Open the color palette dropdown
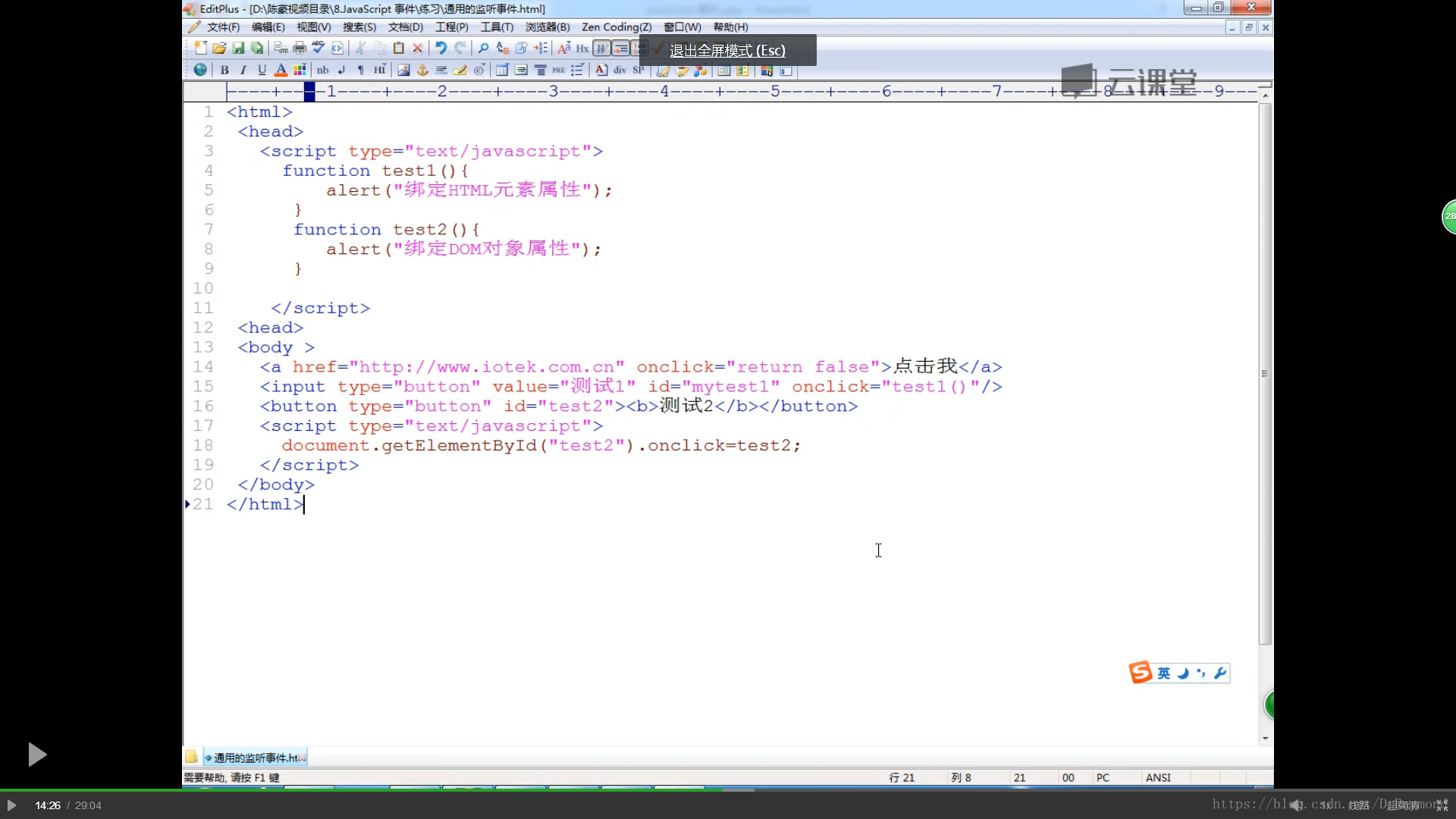The image size is (1456, 819). pyautogui.click(x=300, y=70)
